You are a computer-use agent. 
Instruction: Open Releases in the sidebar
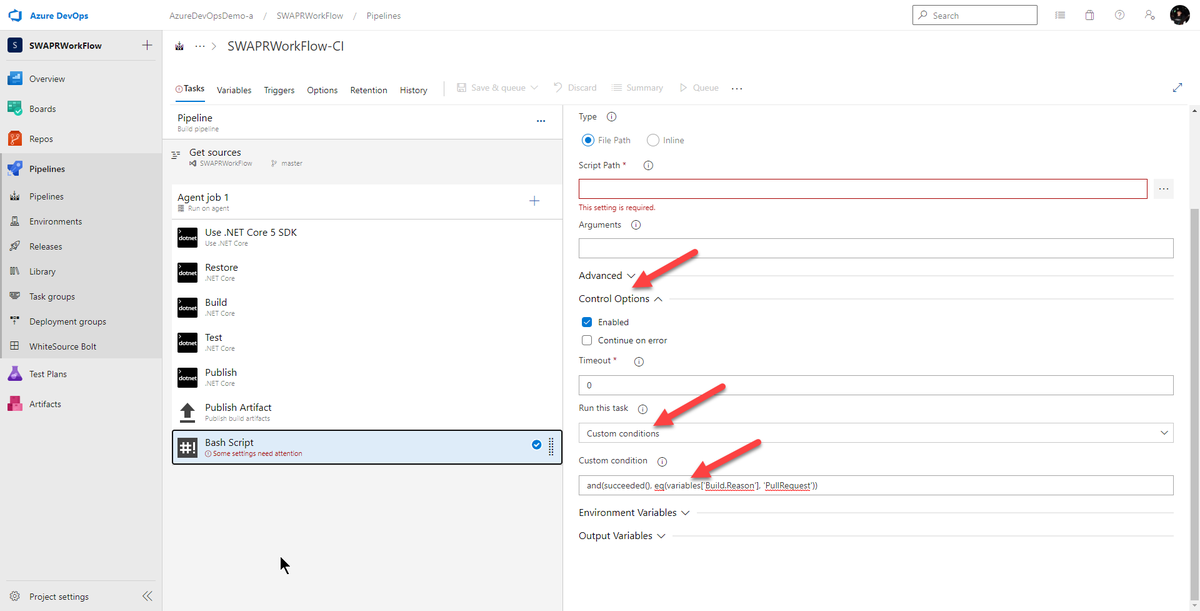tap(45, 247)
